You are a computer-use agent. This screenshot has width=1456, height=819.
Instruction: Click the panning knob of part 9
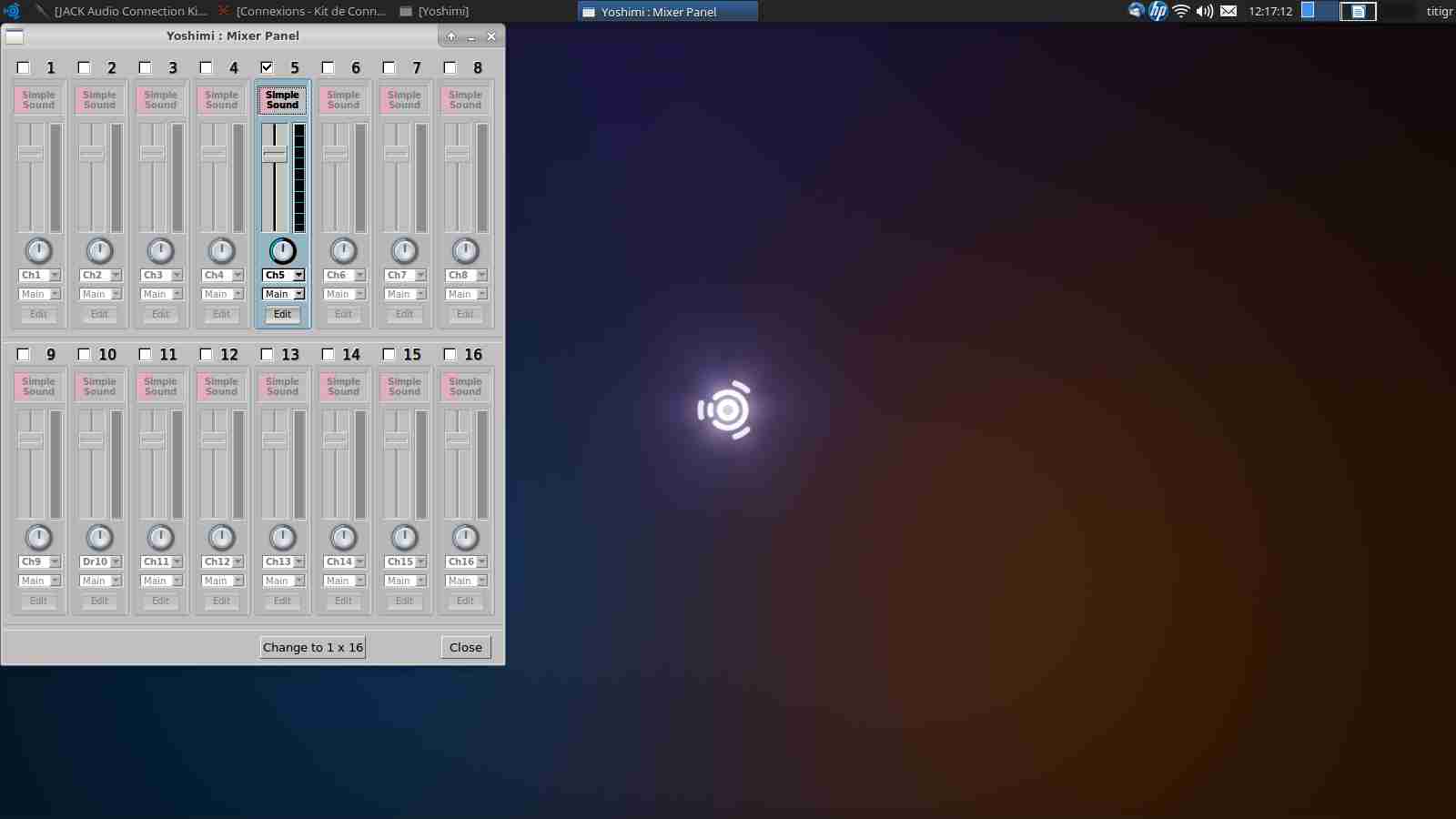[x=38, y=537]
